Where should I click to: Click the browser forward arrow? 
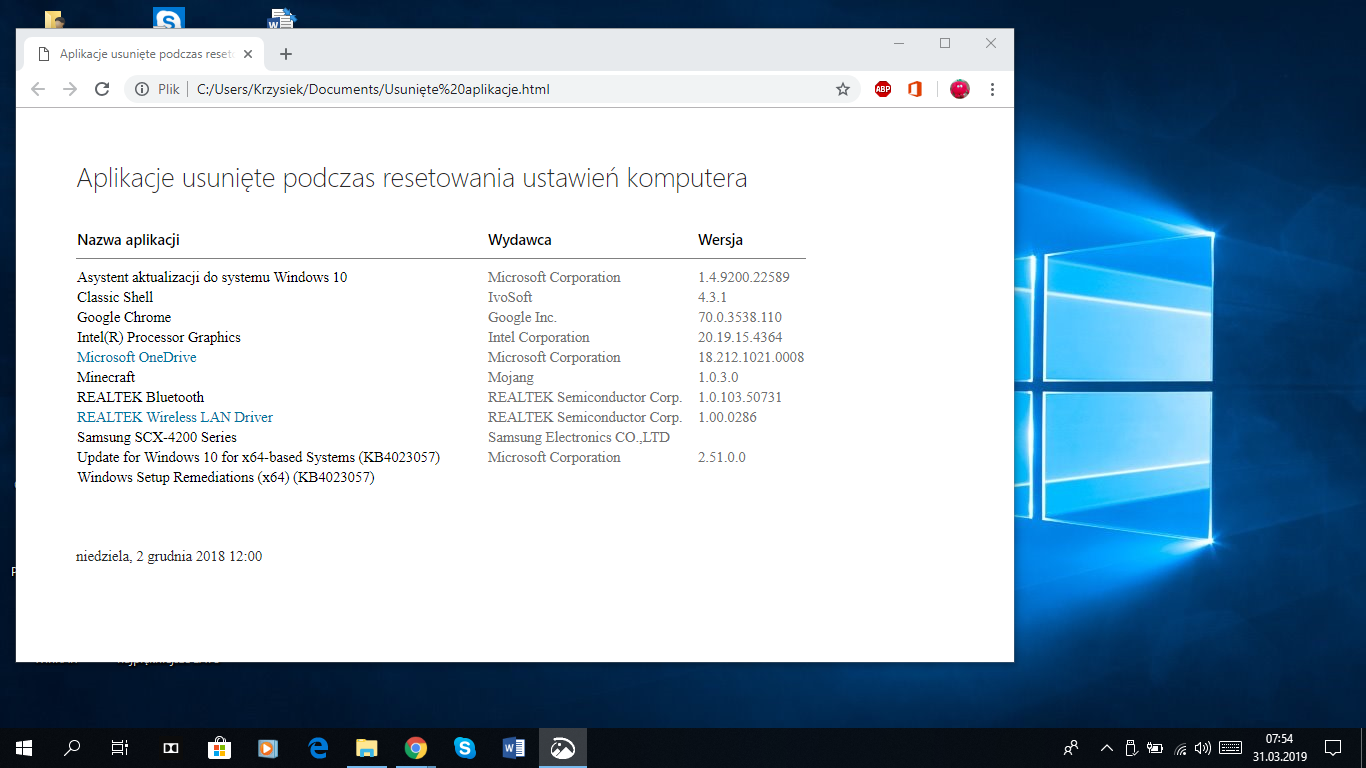click(x=69, y=89)
